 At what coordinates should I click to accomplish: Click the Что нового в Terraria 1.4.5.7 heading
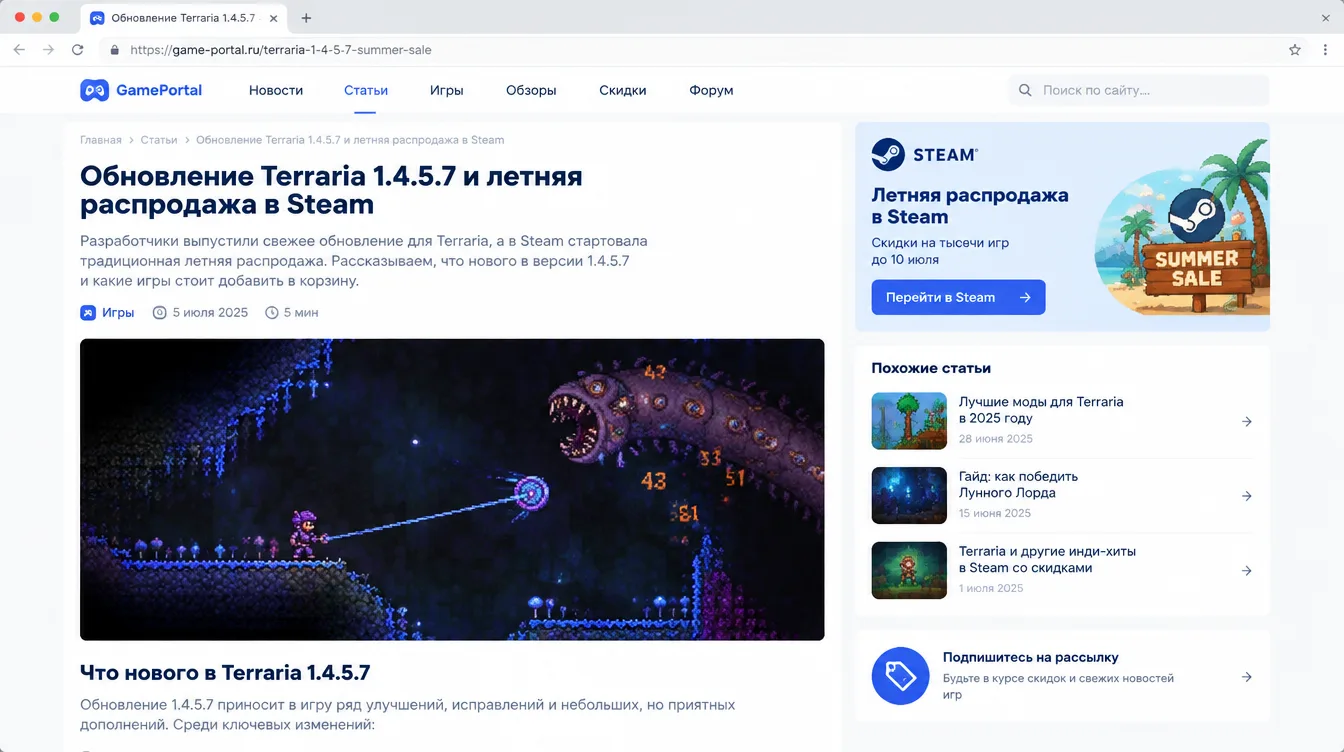pyautogui.click(x=225, y=672)
